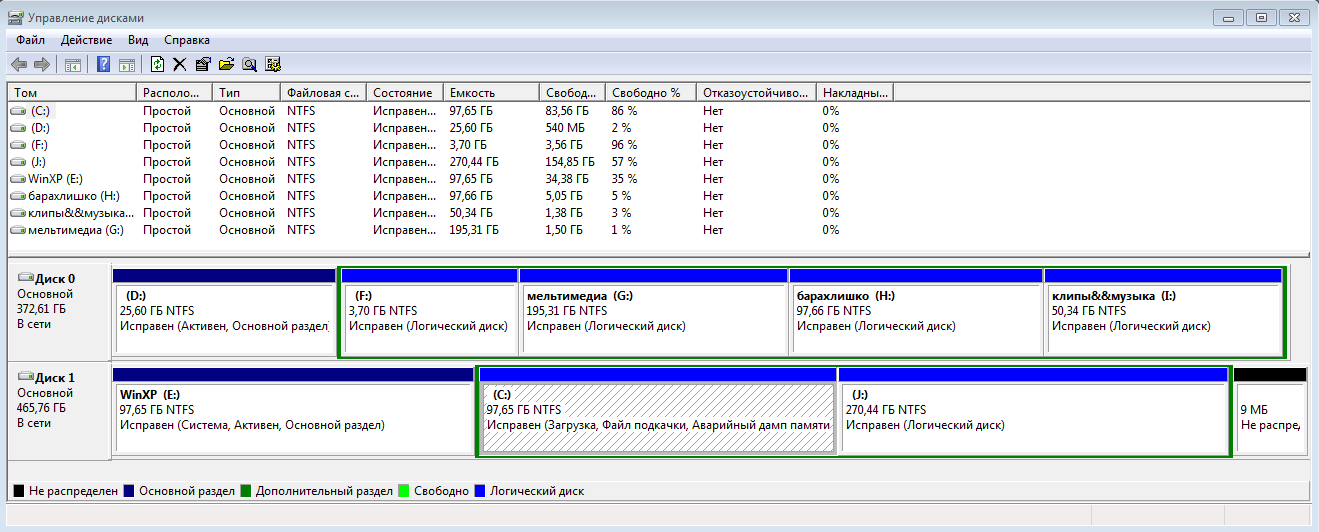Select the (J:) 270,44 ГБ partition block
Screen dimensions: 1319x532
(1033, 411)
